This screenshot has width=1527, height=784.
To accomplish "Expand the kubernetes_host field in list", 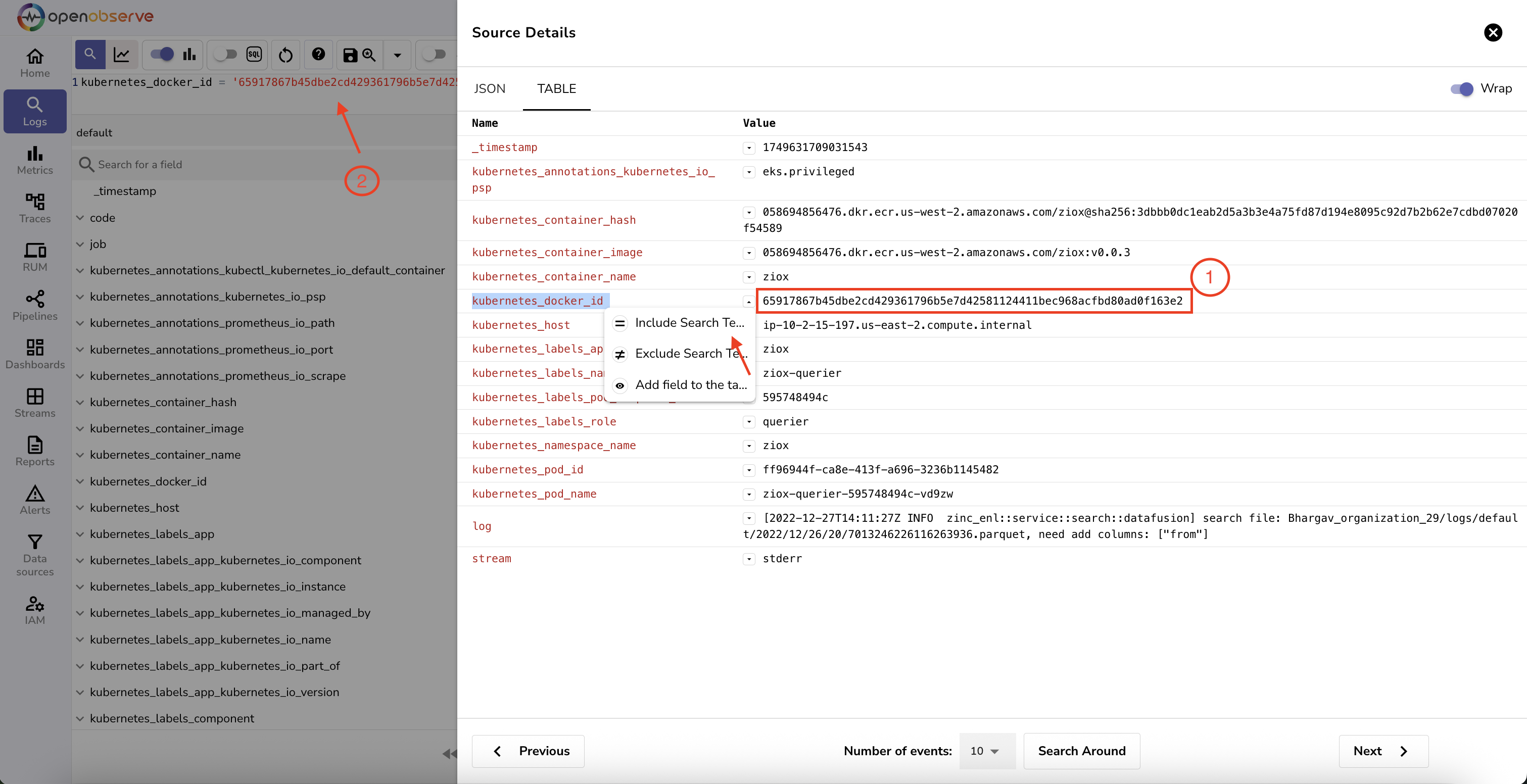I will click(x=80, y=508).
